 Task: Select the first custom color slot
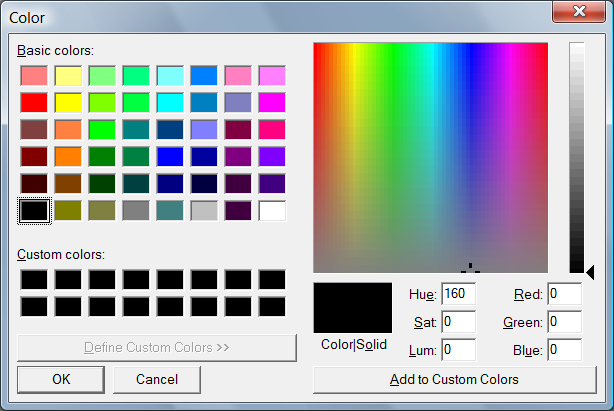point(34,279)
